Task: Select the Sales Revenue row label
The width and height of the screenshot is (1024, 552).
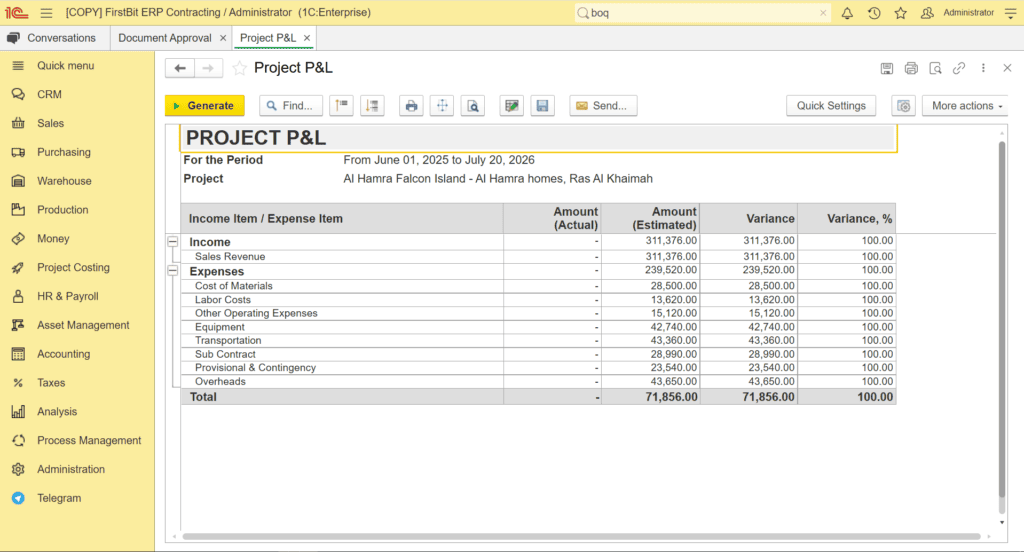Action: [230, 257]
